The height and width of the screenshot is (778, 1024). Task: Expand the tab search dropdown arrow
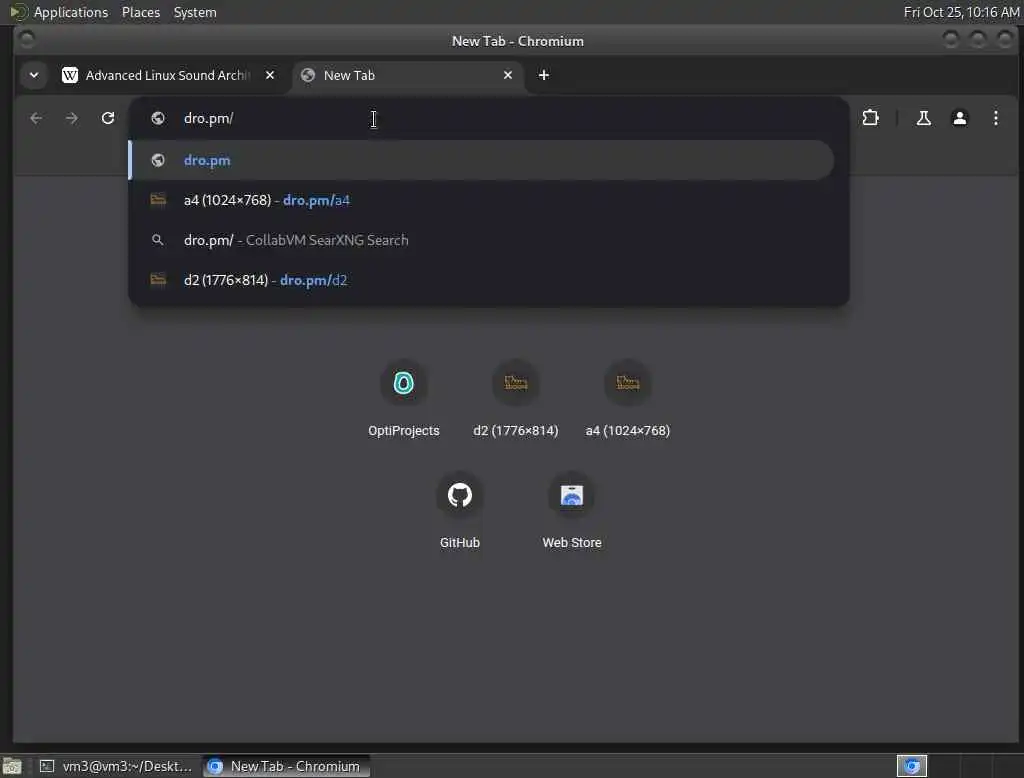click(x=34, y=75)
